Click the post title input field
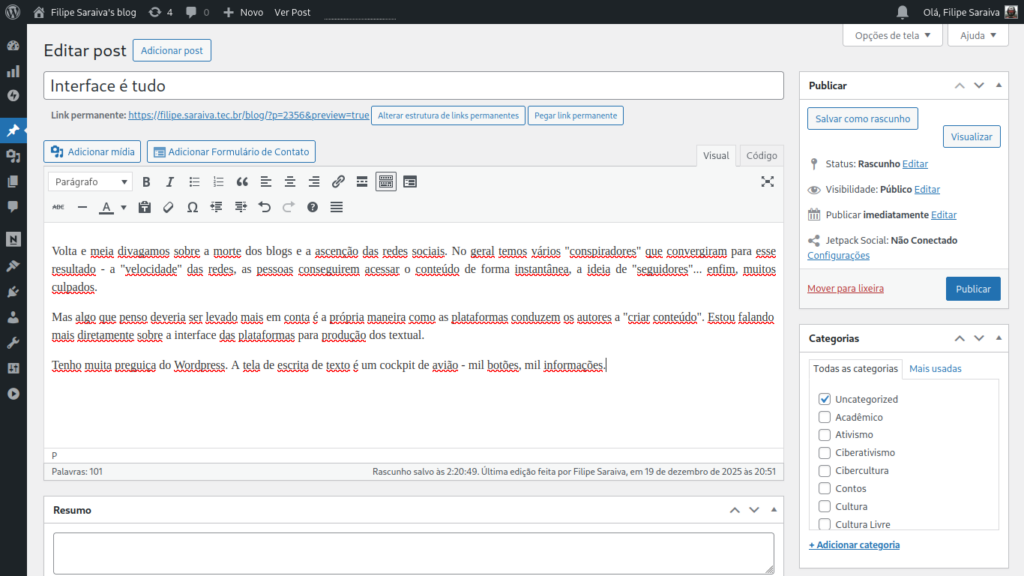The width and height of the screenshot is (1024, 576). pos(413,86)
